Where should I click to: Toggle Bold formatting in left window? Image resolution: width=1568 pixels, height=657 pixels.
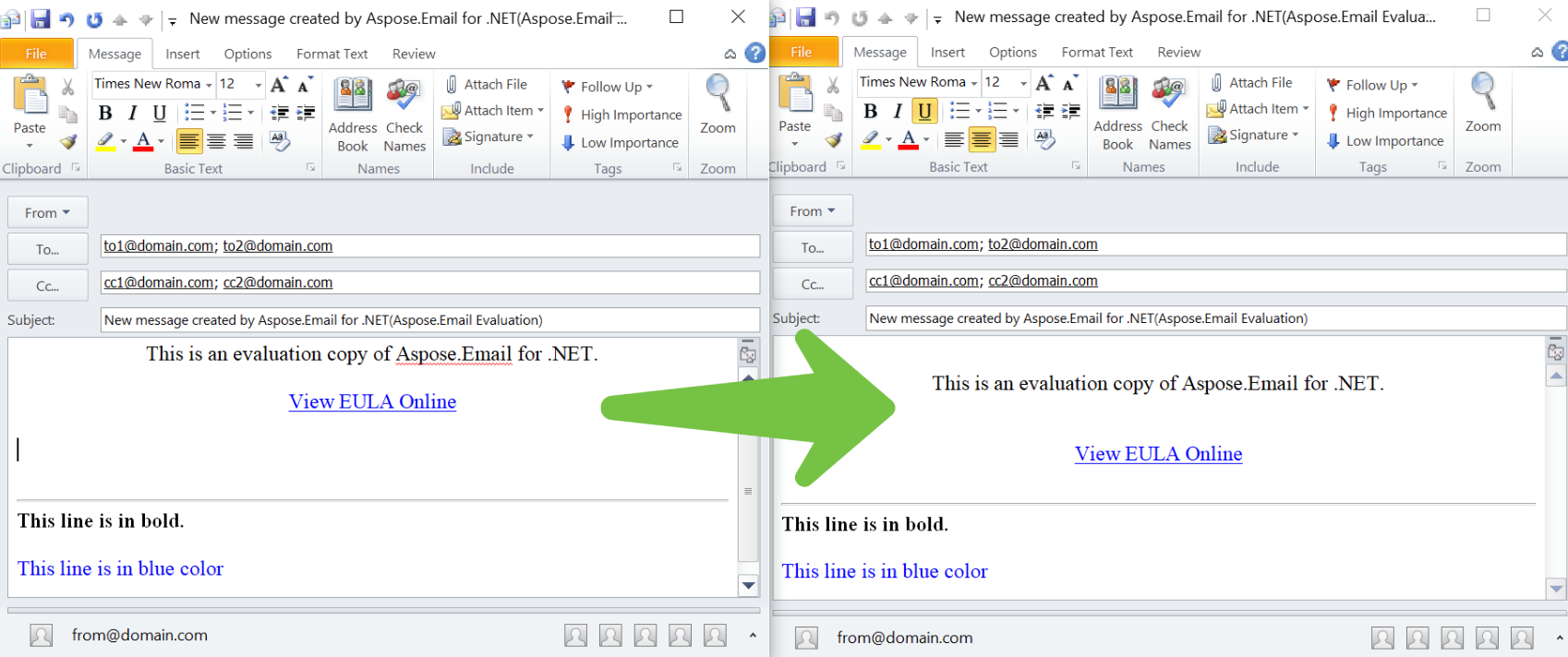pyautogui.click(x=105, y=113)
